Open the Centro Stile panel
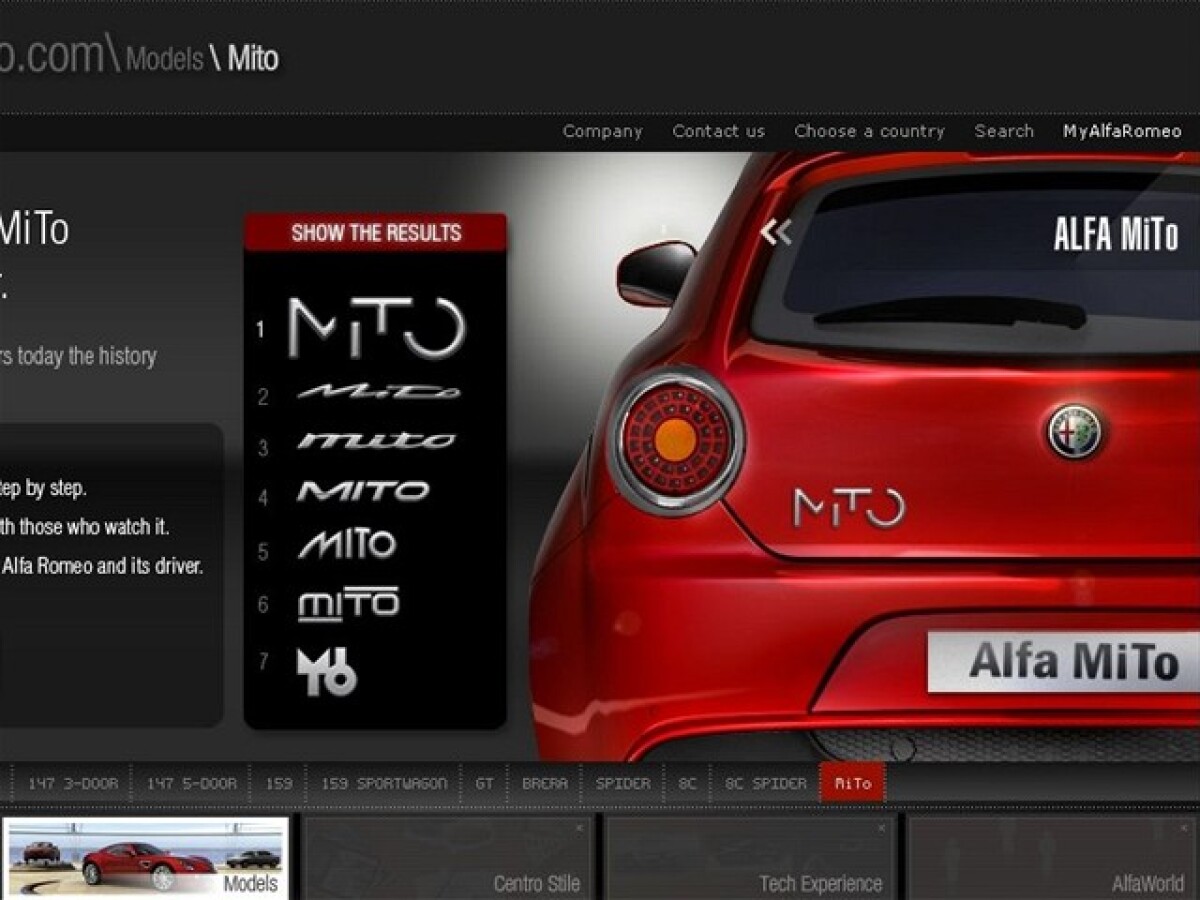 tap(447, 858)
